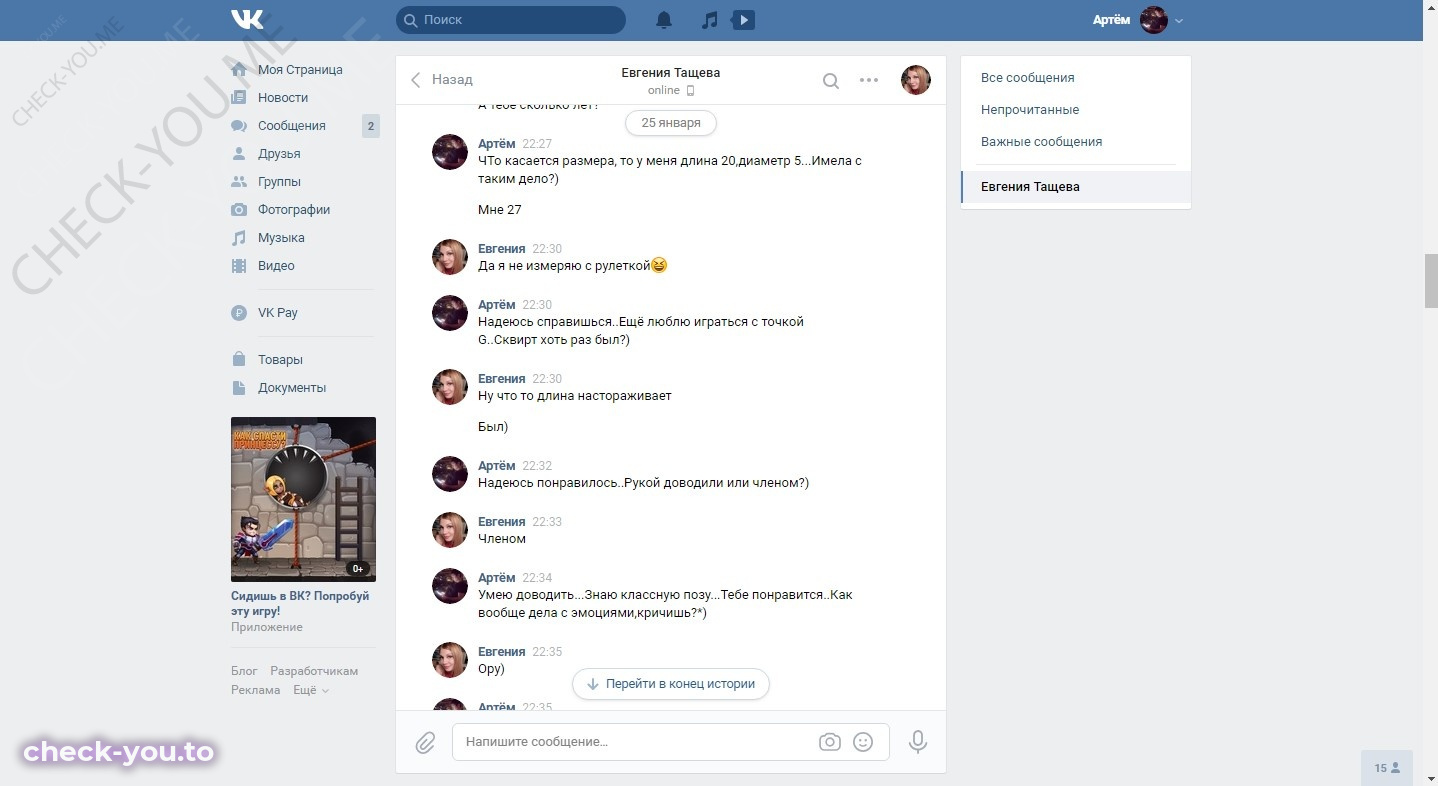Viewport: 1438px width, 786px height.
Task: Click the 22:34 message timestamp
Action: point(537,578)
